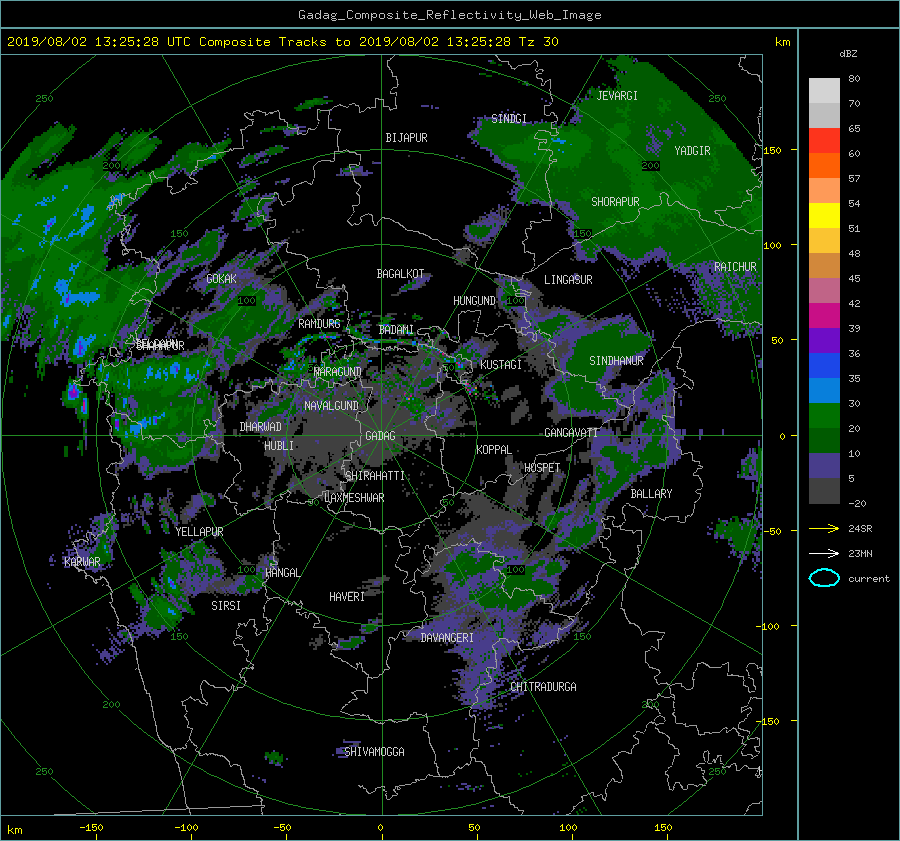
Task: Click the GADAG radar center label
Action: point(380,436)
